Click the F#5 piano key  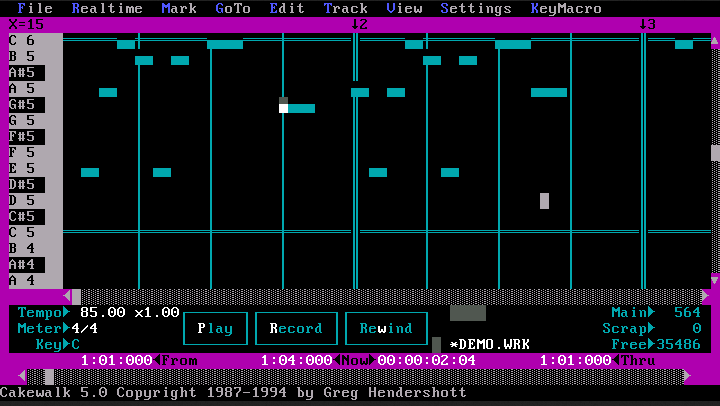(x=27, y=136)
